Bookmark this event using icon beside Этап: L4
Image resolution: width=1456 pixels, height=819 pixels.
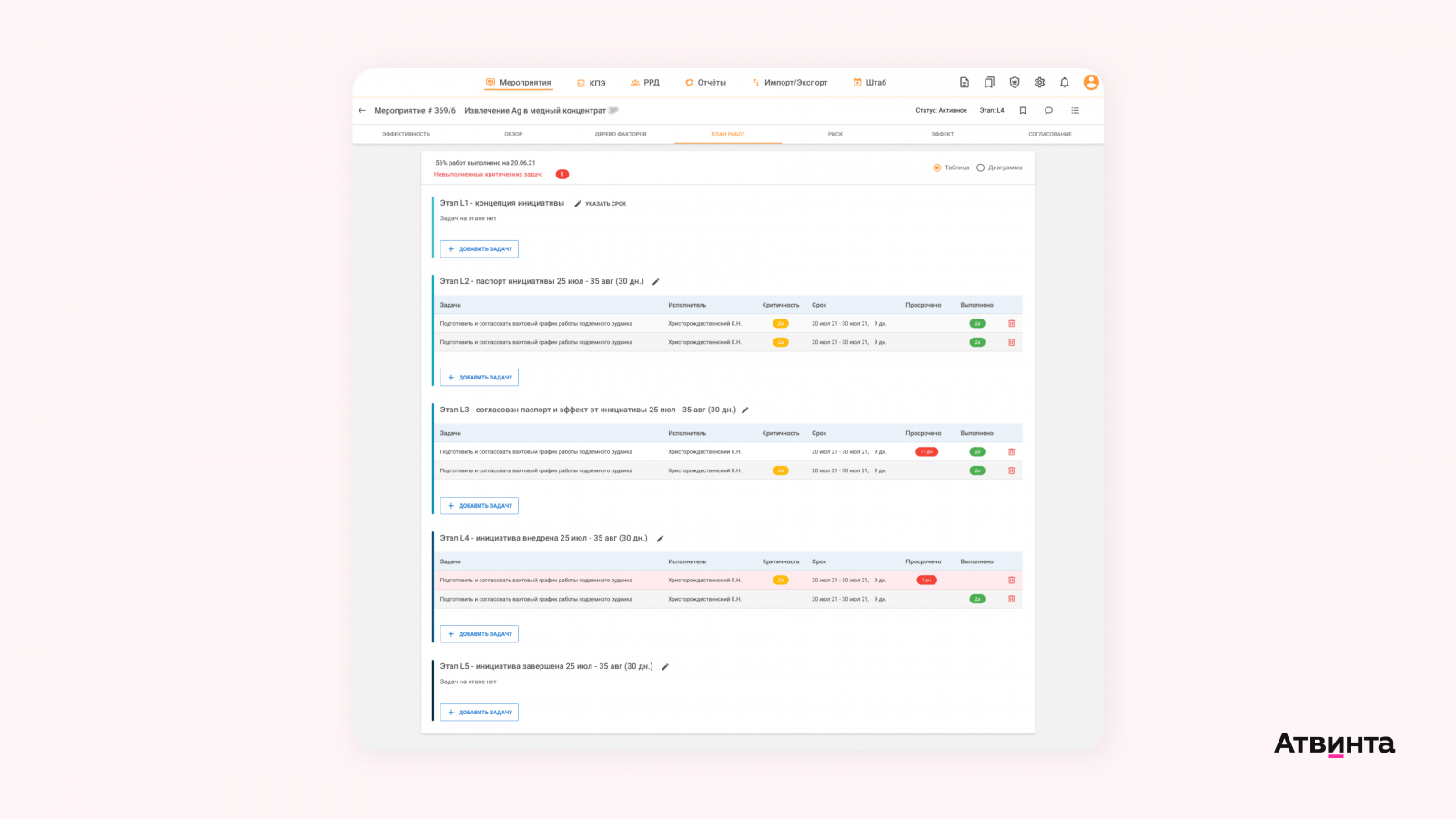pyautogui.click(x=1023, y=111)
